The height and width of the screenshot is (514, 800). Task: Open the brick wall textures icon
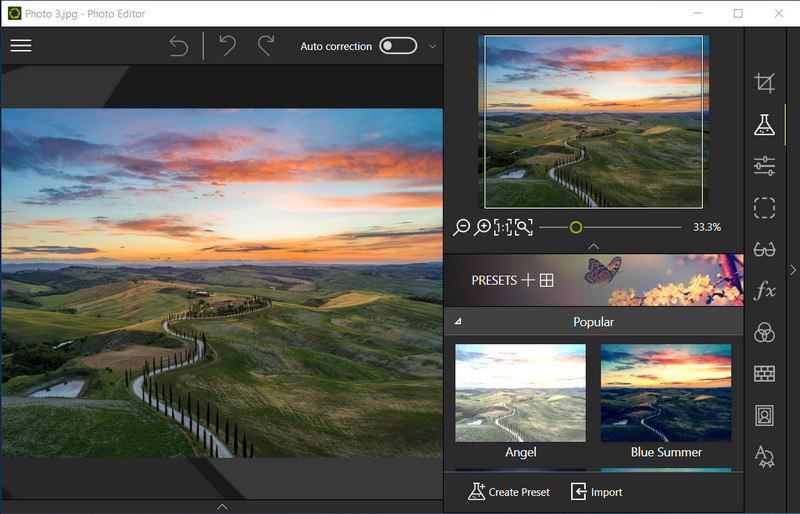click(764, 374)
